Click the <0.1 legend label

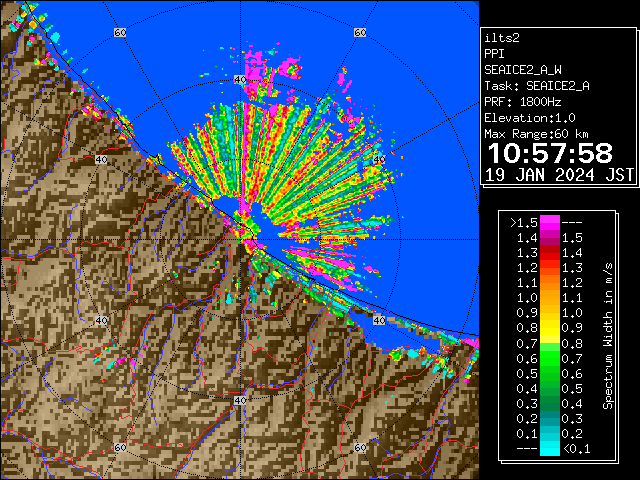coord(577,449)
